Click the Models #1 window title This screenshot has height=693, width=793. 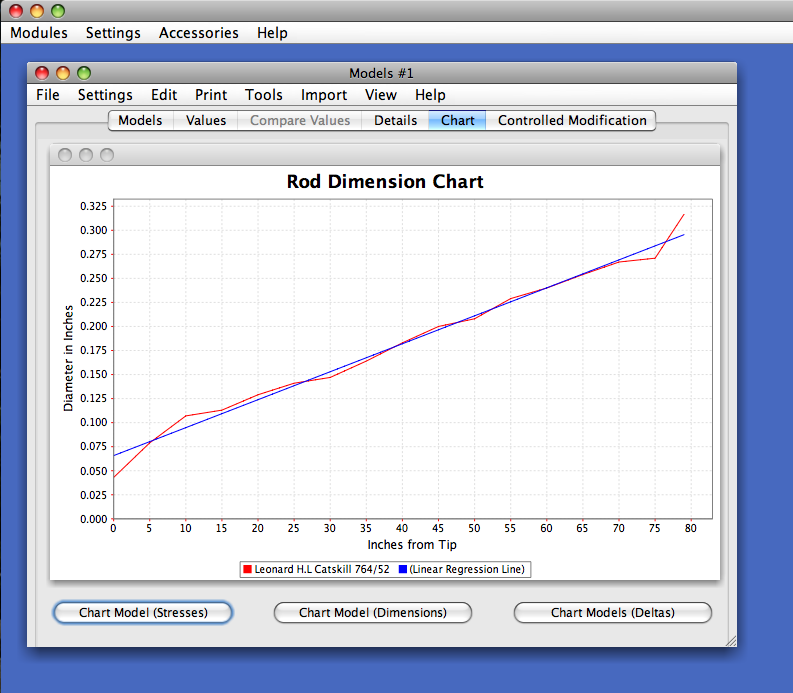[x=381, y=73]
